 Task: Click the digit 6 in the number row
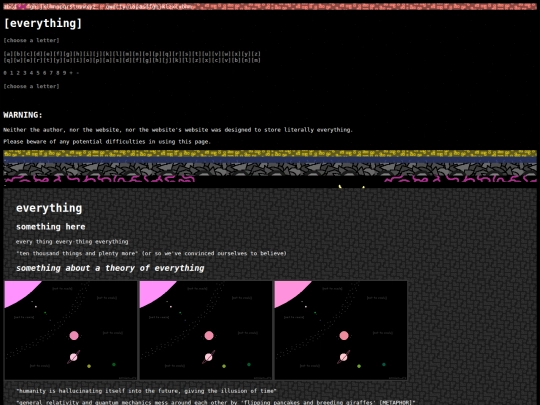click(x=44, y=73)
